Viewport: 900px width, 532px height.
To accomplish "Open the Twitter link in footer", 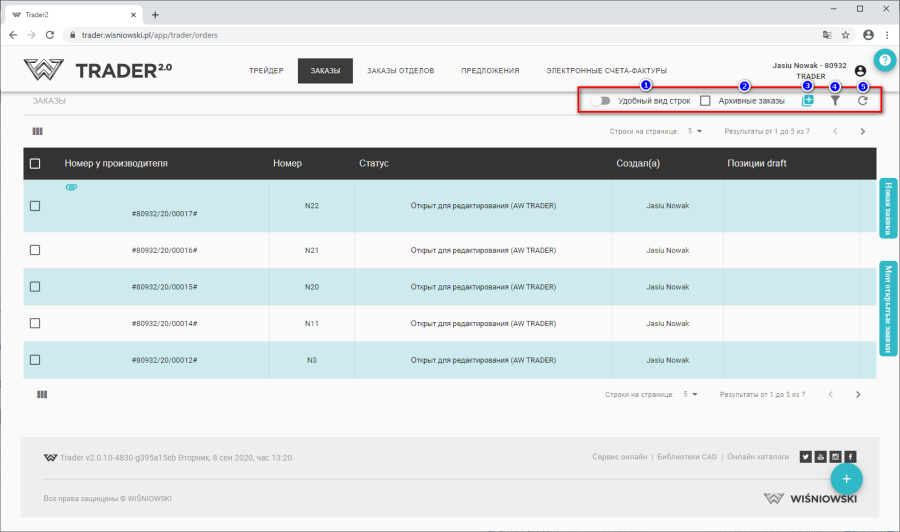I will (805, 457).
